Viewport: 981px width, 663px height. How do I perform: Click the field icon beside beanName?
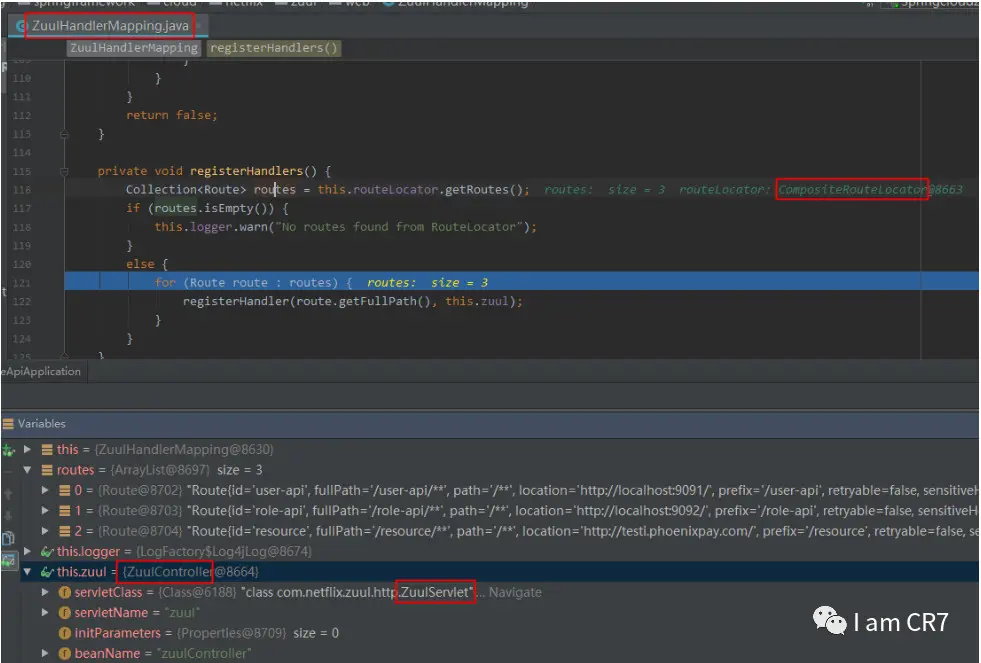pos(64,654)
